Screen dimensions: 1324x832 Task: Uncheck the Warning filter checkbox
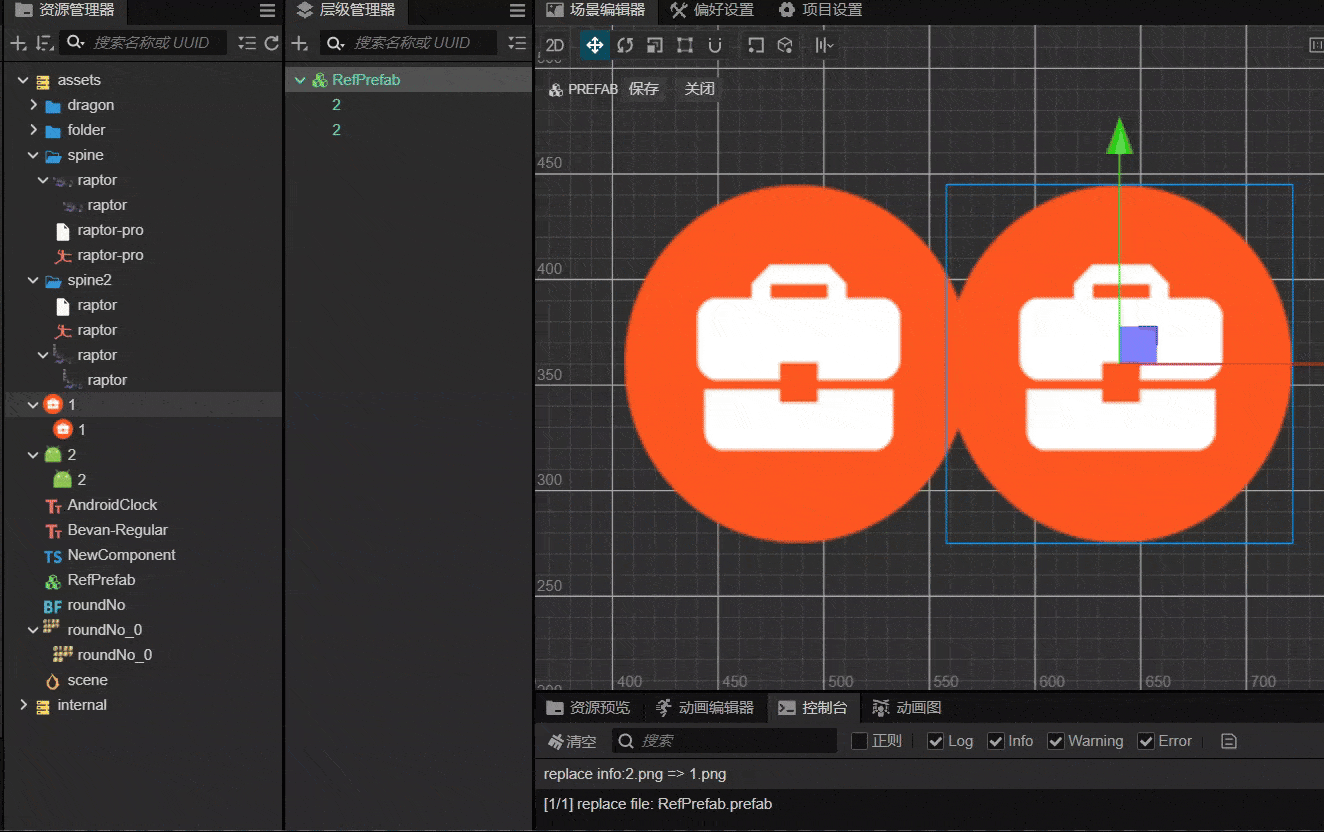point(1056,741)
